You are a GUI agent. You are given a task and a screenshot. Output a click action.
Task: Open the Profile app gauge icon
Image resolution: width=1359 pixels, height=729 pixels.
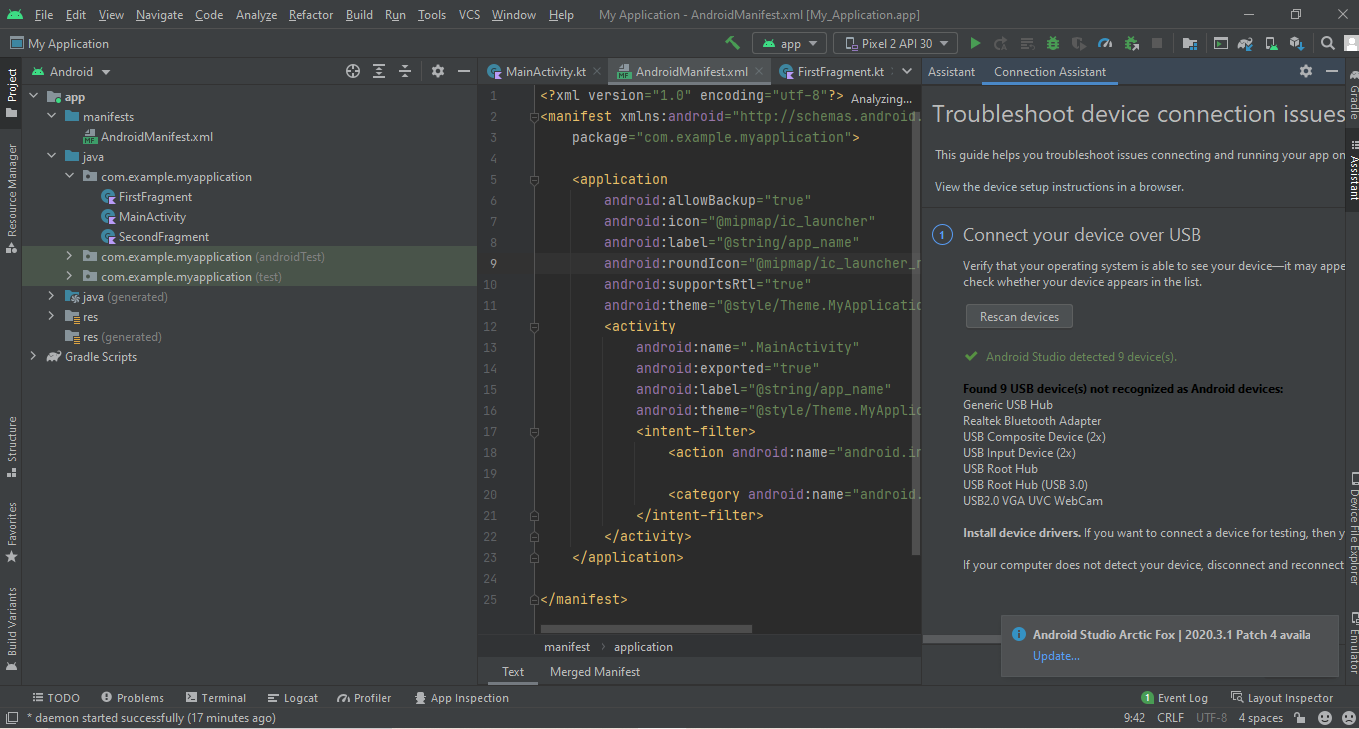[x=1105, y=43]
